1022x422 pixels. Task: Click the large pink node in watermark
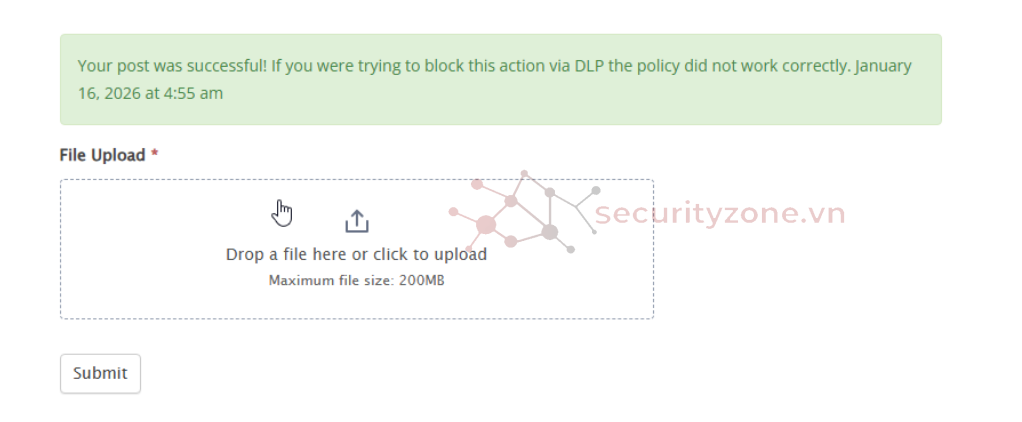pyautogui.click(x=486, y=225)
